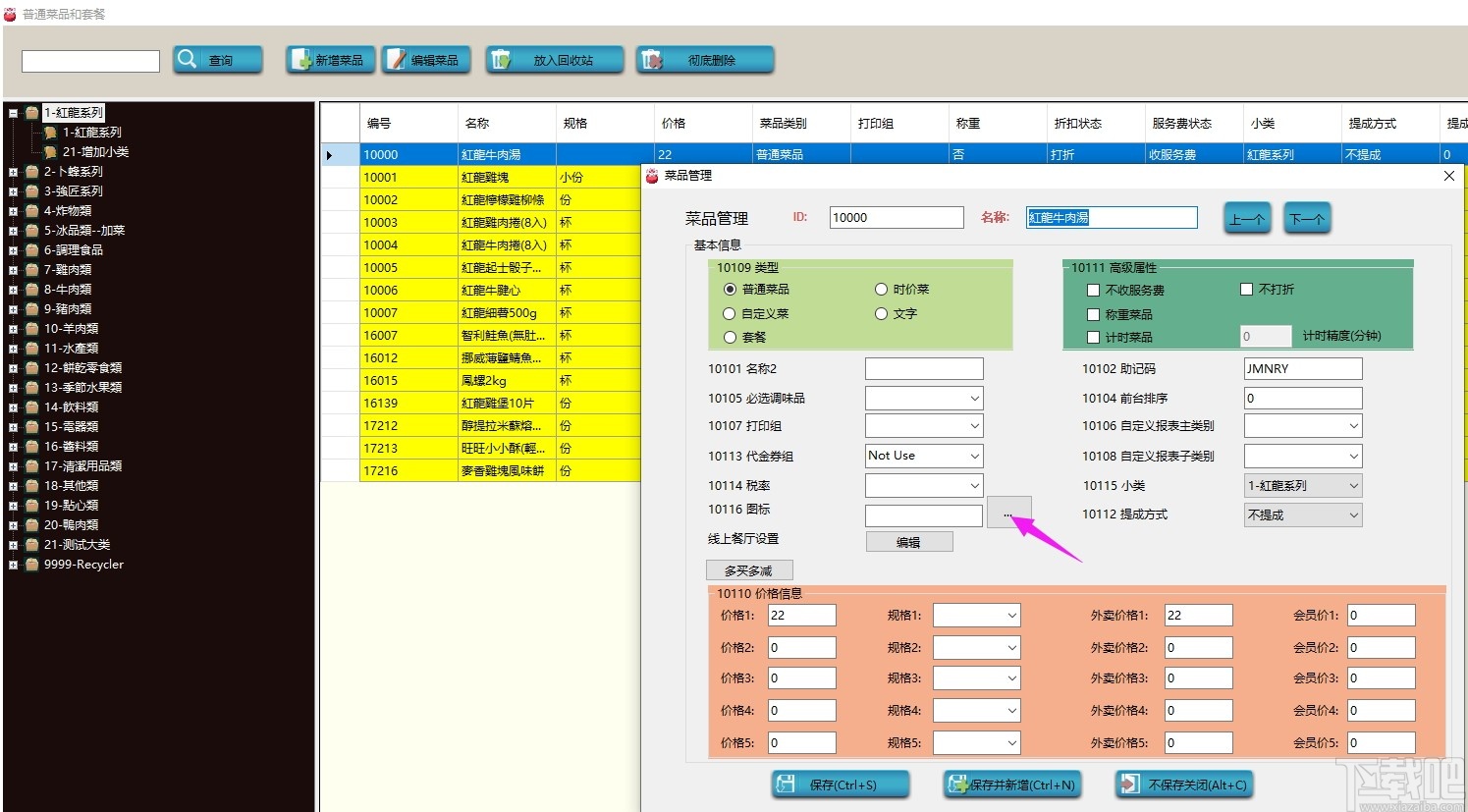Open the 10108 自定义报表子类别 dropdown
The height and width of the screenshot is (812, 1468).
1303,456
